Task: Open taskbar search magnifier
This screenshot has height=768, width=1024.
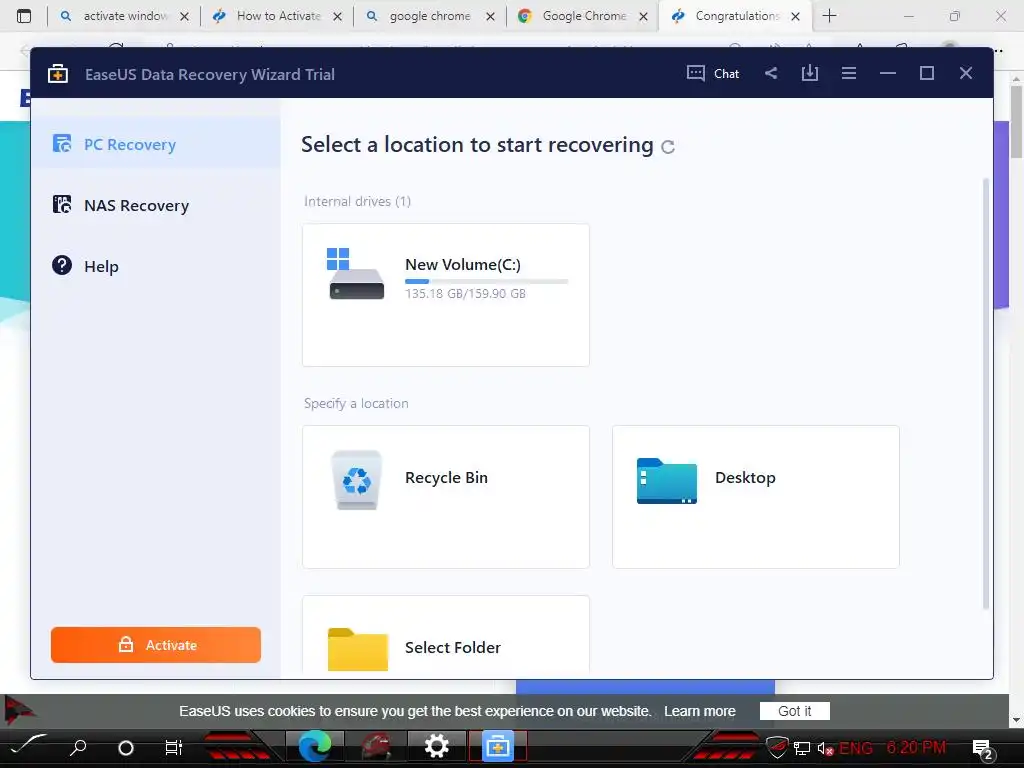Action: click(78, 747)
